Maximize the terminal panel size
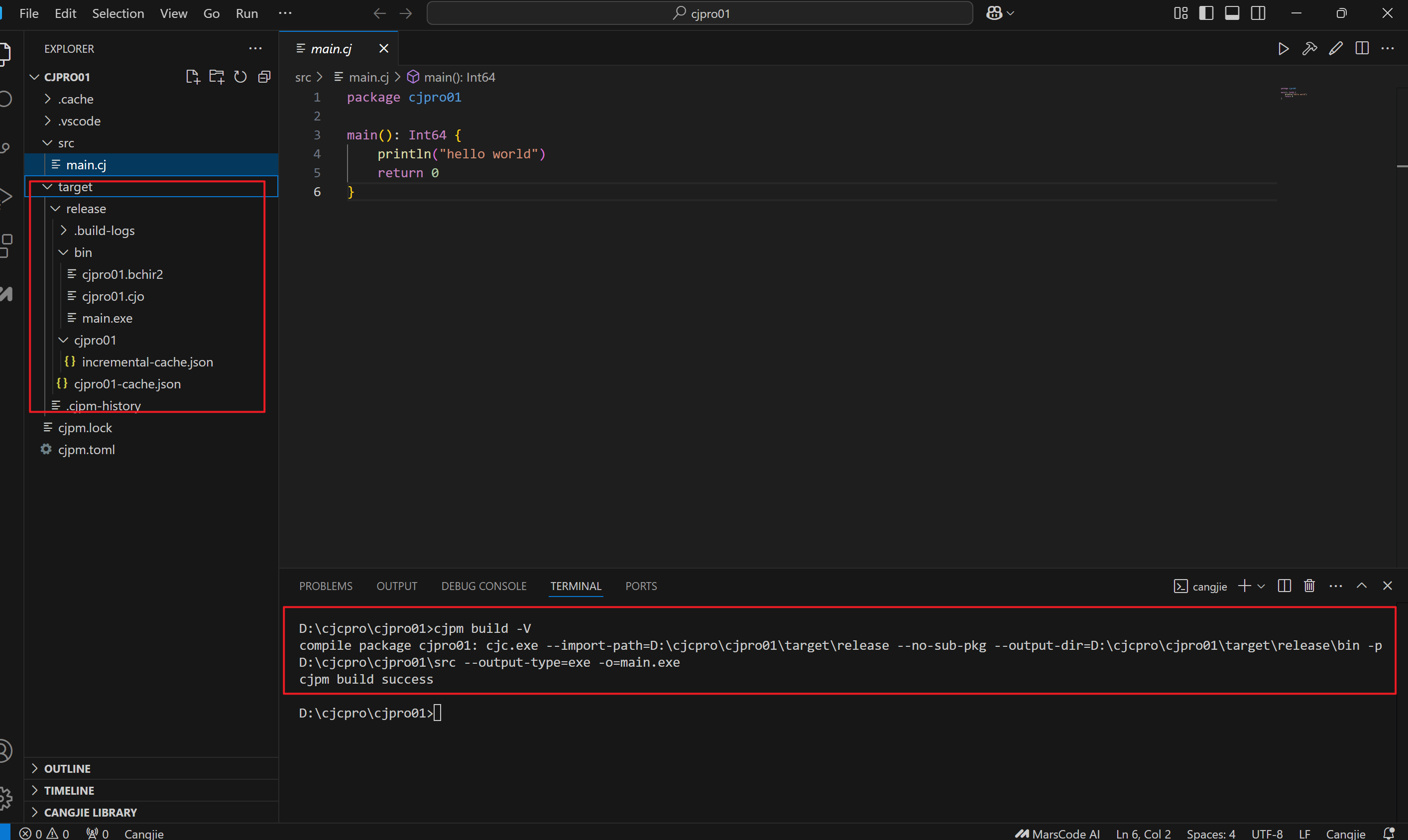 point(1362,586)
